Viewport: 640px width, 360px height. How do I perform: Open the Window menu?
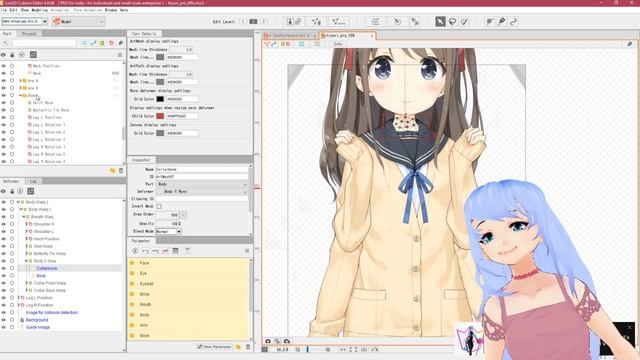(x=111, y=10)
